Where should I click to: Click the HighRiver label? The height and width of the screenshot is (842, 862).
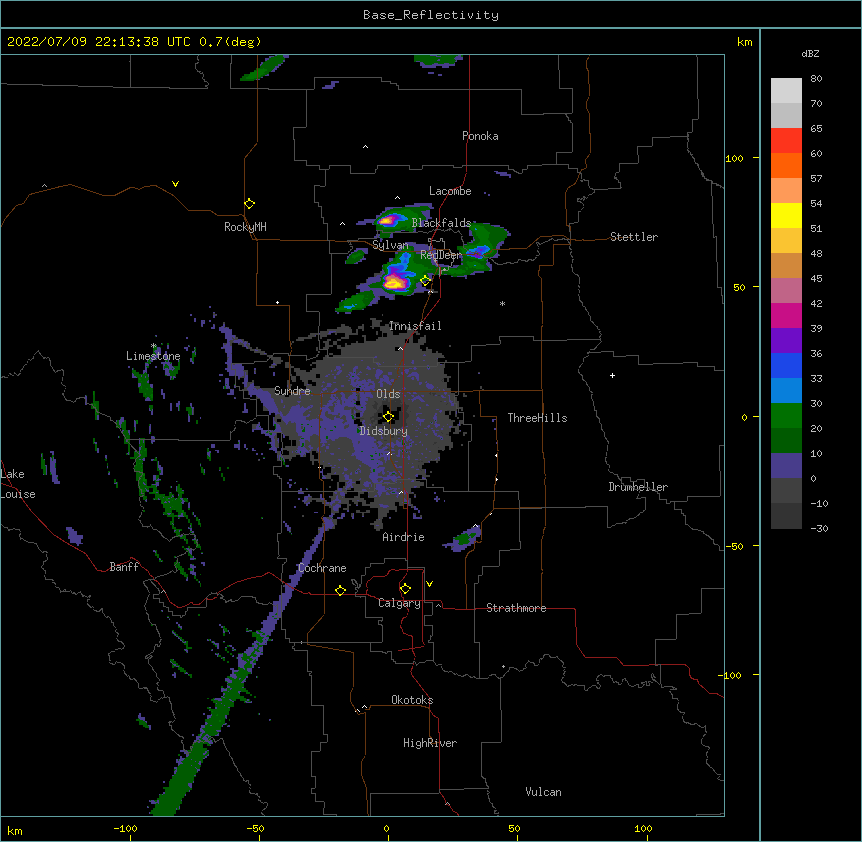point(430,743)
